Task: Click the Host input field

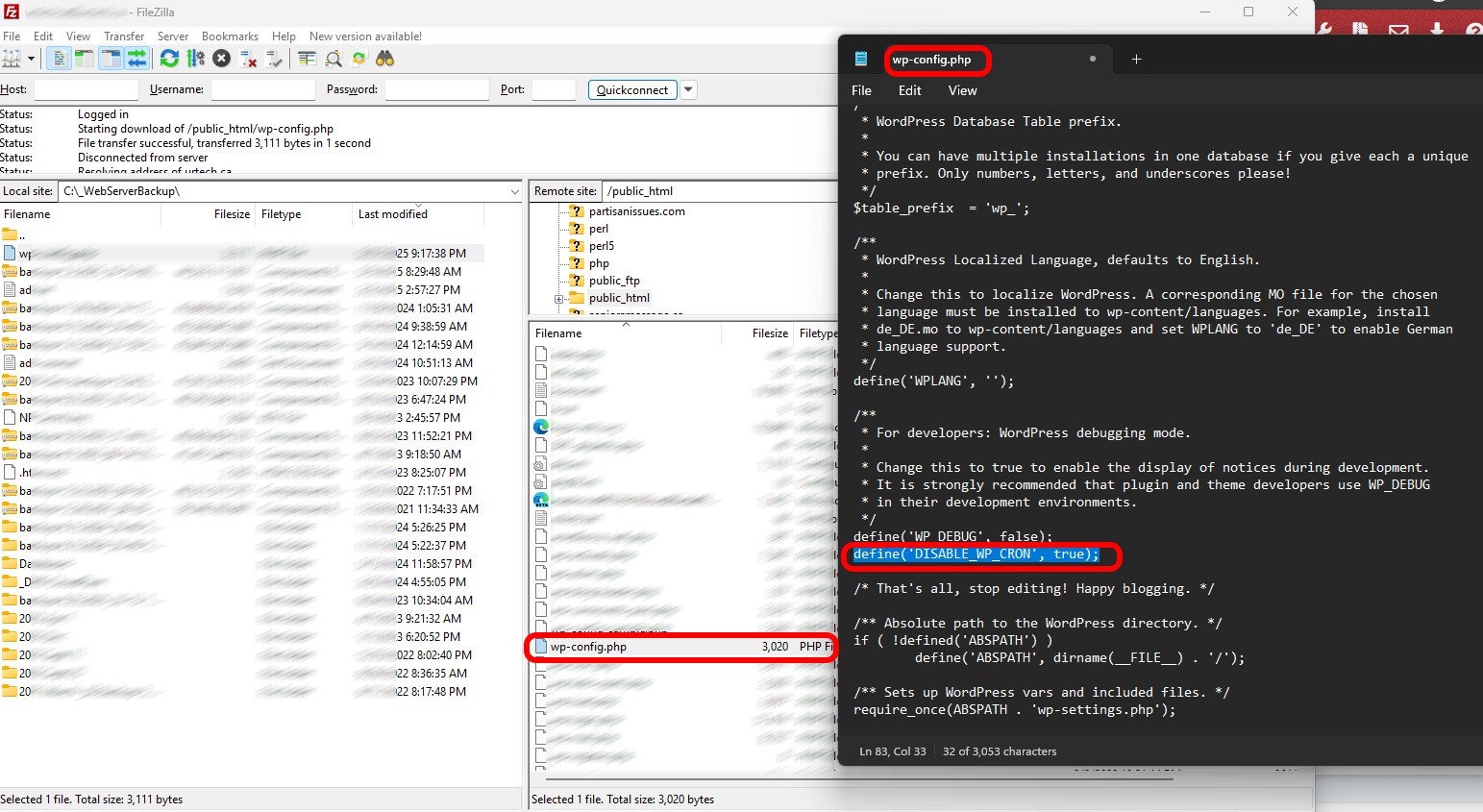Action: (87, 89)
